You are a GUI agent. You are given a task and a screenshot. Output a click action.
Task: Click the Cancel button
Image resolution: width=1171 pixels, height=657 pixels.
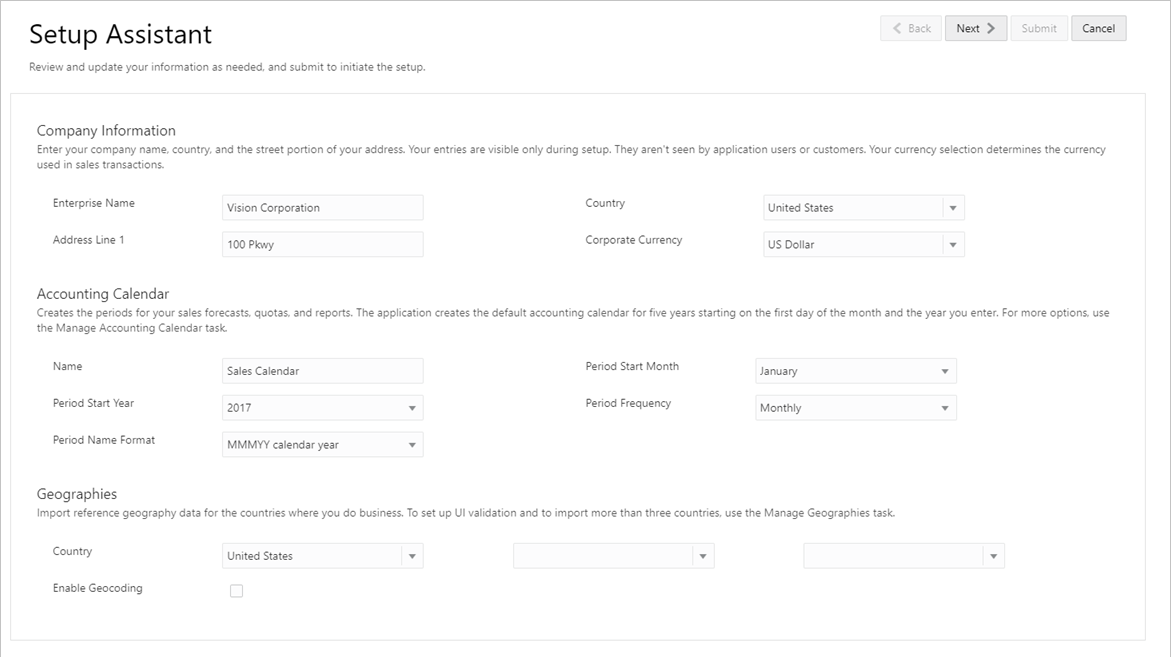(x=1098, y=29)
